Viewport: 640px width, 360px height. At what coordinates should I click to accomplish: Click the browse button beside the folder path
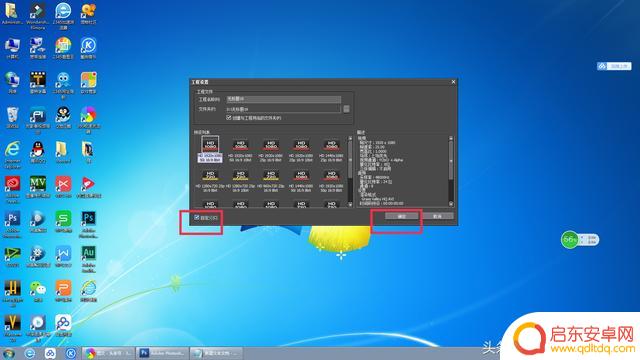click(346, 109)
